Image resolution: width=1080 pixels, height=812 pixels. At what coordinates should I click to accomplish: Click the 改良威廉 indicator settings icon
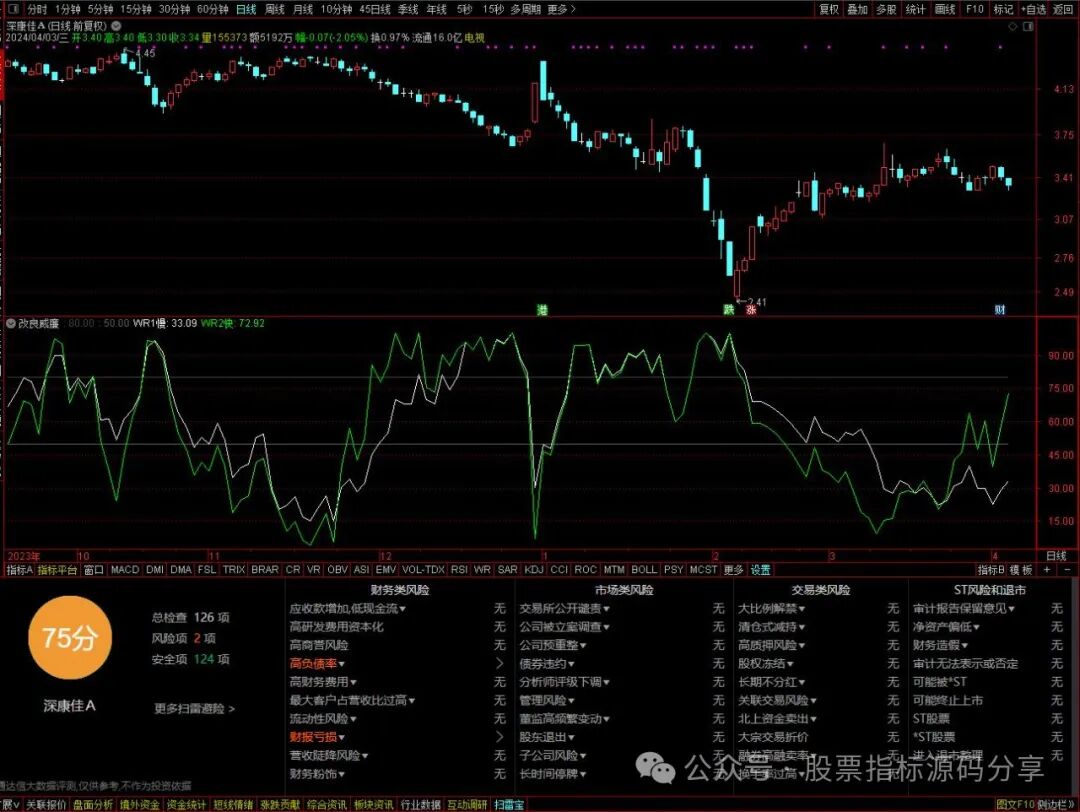click(11, 323)
